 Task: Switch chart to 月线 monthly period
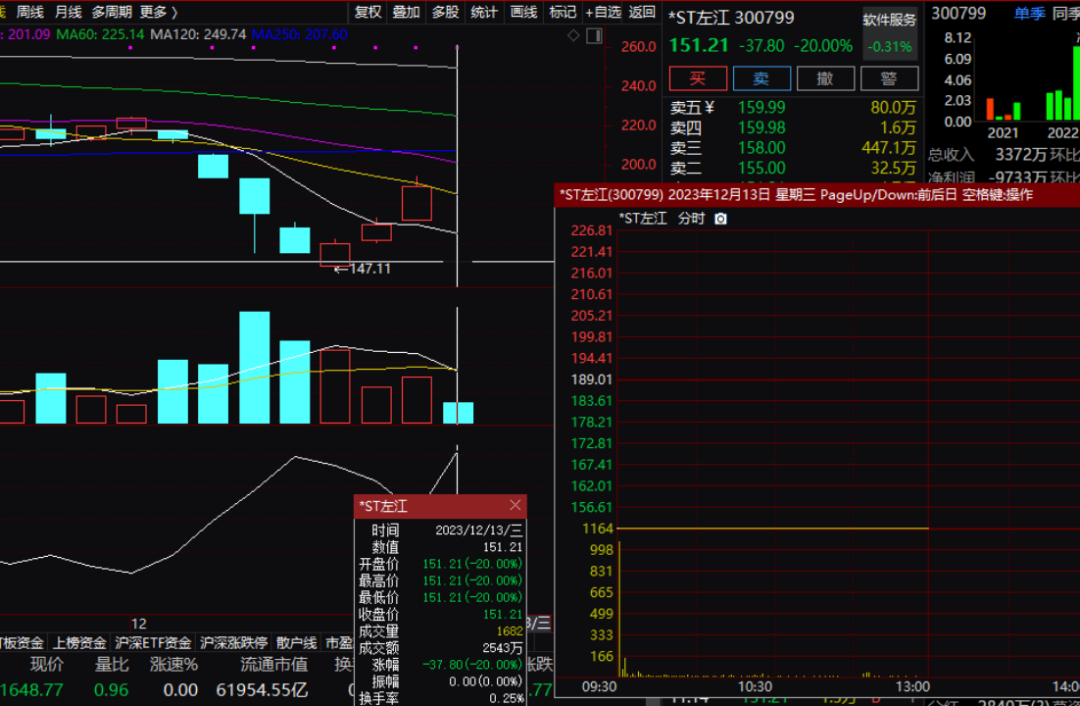click(68, 12)
